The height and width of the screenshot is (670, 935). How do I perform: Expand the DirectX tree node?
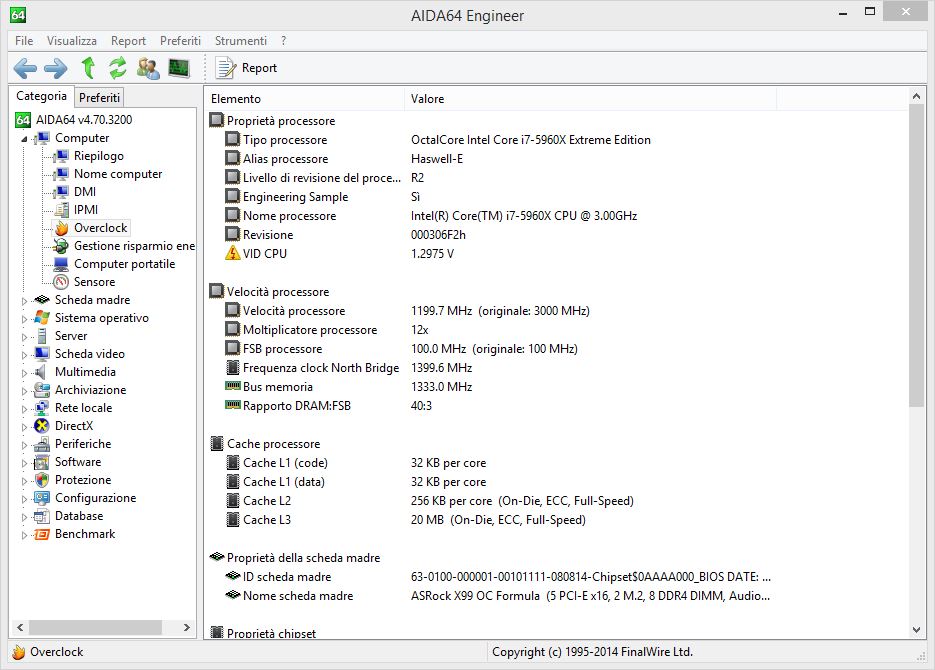[25, 426]
